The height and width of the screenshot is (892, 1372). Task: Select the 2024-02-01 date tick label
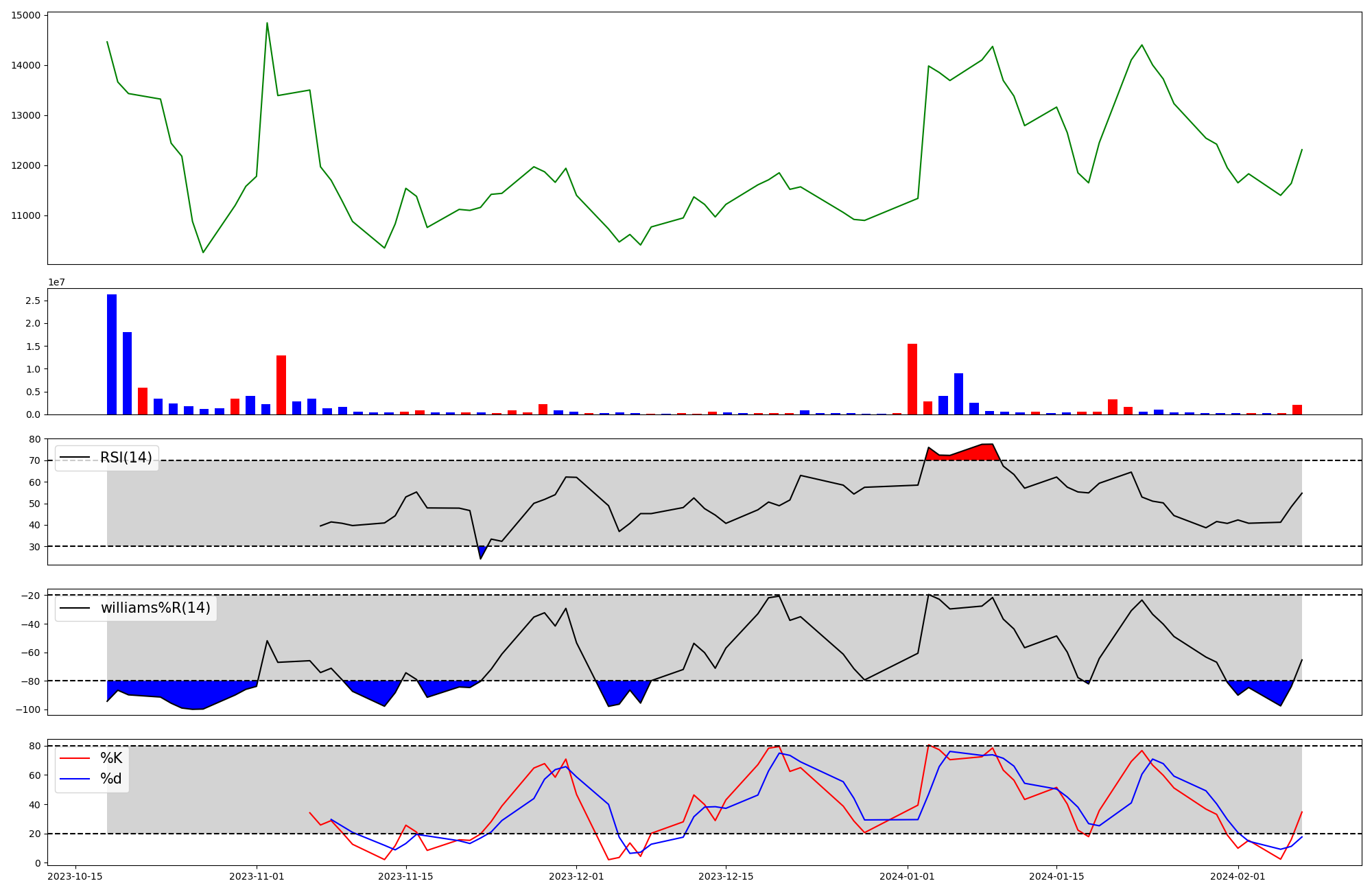pyautogui.click(x=1238, y=876)
